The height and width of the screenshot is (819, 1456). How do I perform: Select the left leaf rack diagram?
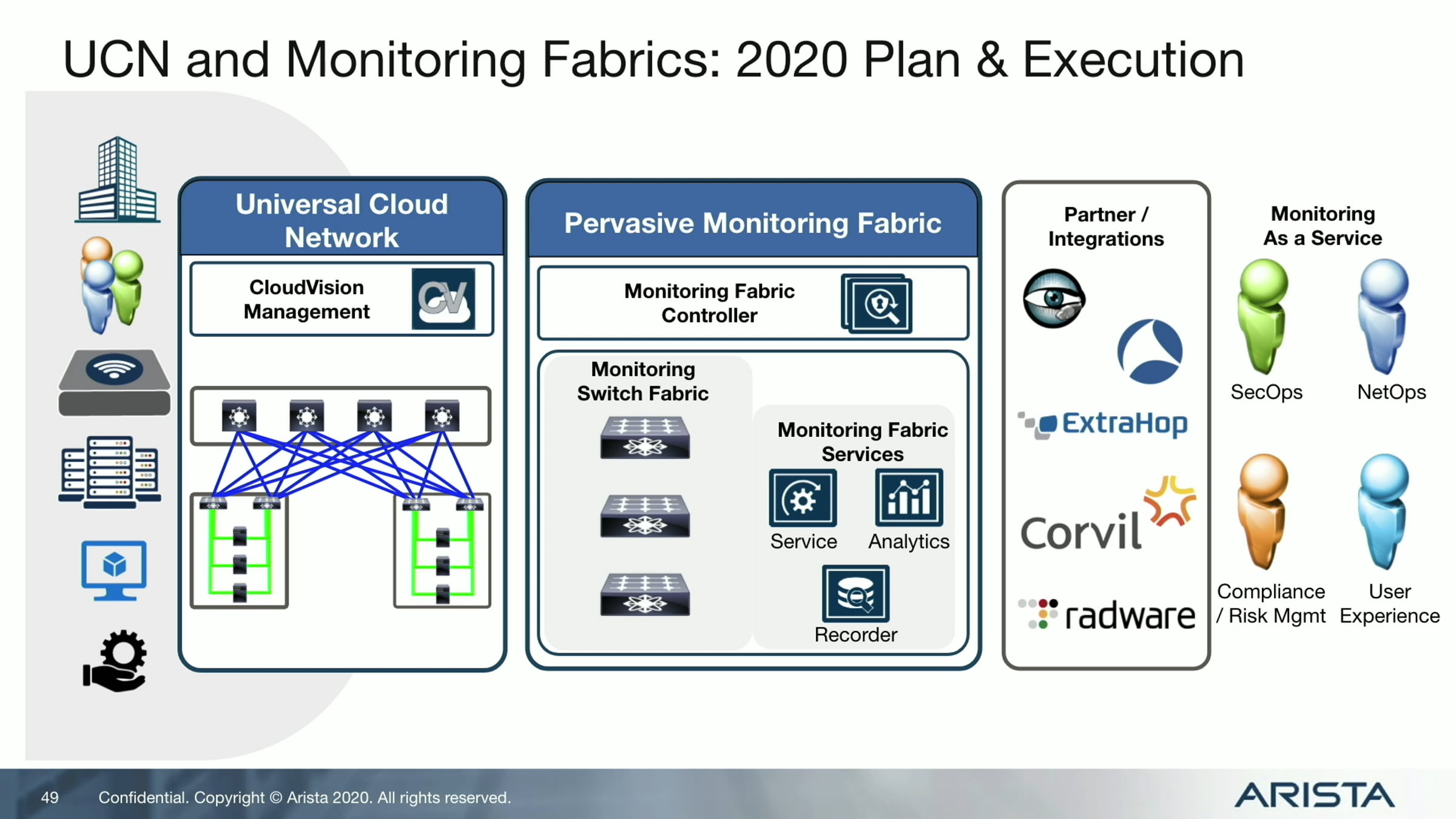pos(239,551)
